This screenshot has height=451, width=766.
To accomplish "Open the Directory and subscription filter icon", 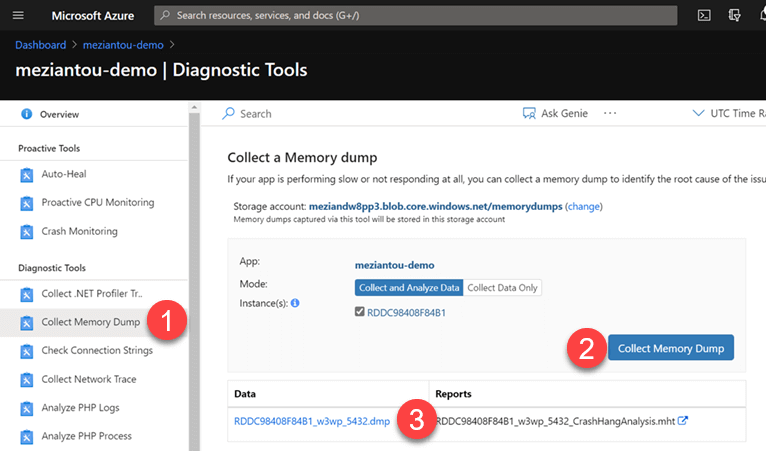I will [735, 15].
